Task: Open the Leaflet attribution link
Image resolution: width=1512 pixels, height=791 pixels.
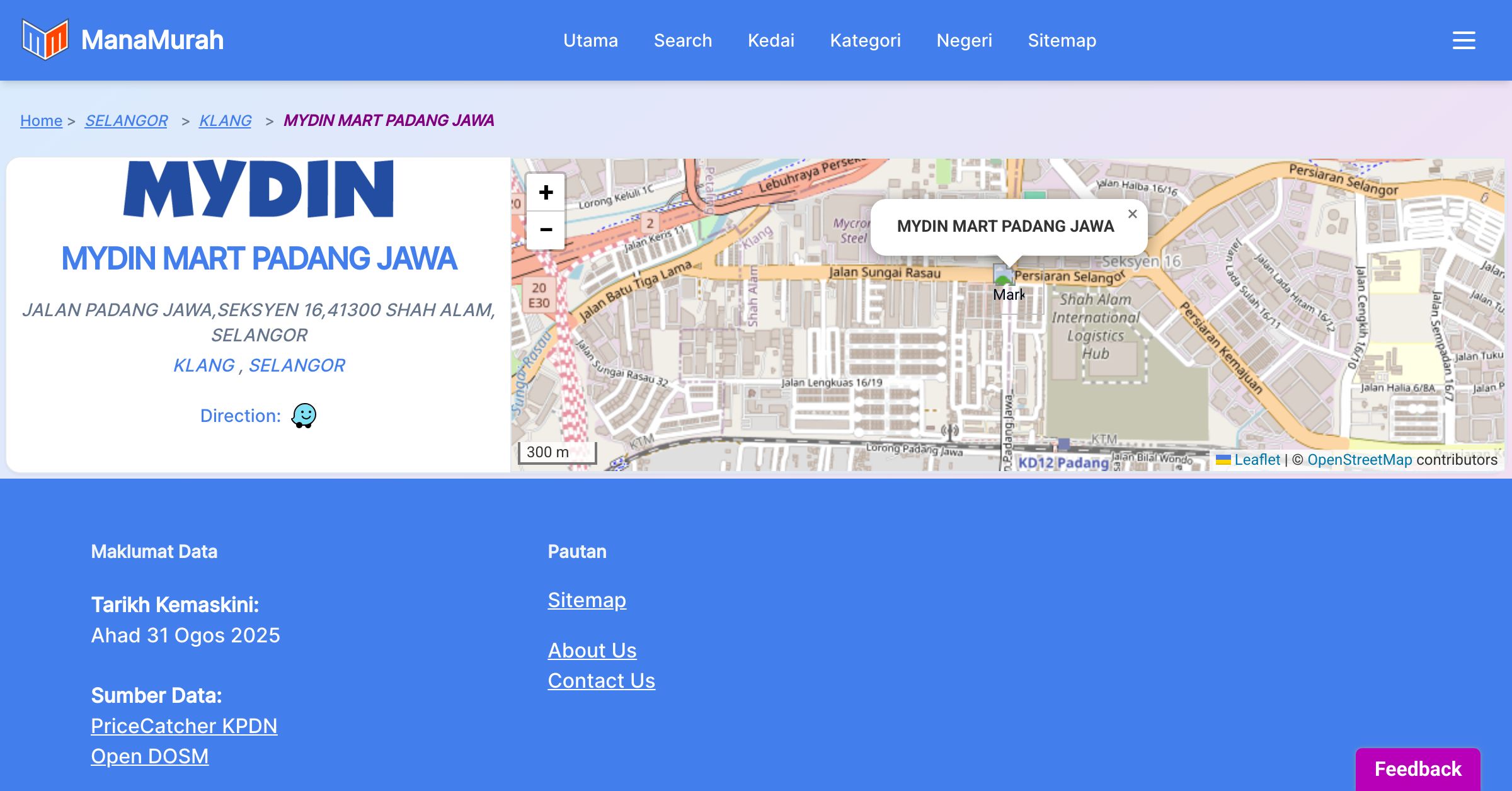Action: pyautogui.click(x=1248, y=460)
